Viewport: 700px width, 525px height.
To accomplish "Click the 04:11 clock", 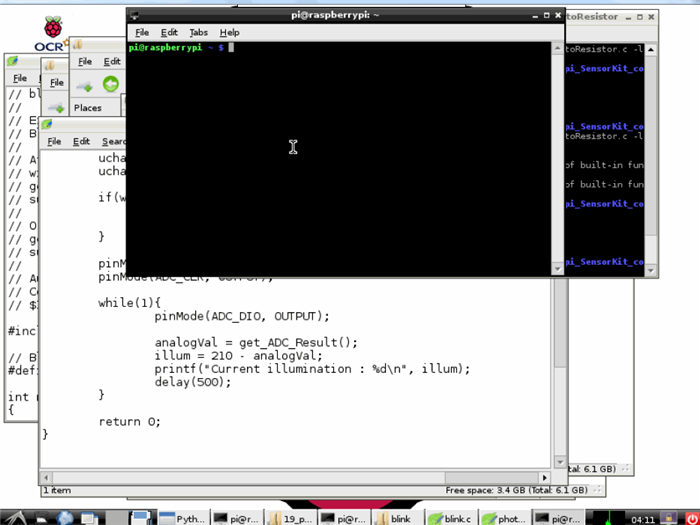I will coord(643,519).
